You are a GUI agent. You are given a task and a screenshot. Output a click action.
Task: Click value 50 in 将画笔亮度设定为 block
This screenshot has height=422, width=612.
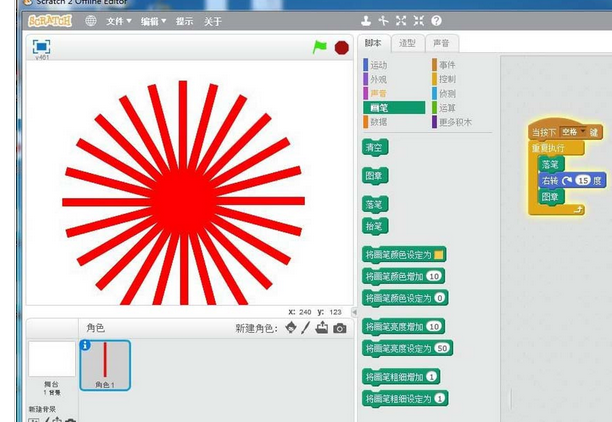pos(442,348)
